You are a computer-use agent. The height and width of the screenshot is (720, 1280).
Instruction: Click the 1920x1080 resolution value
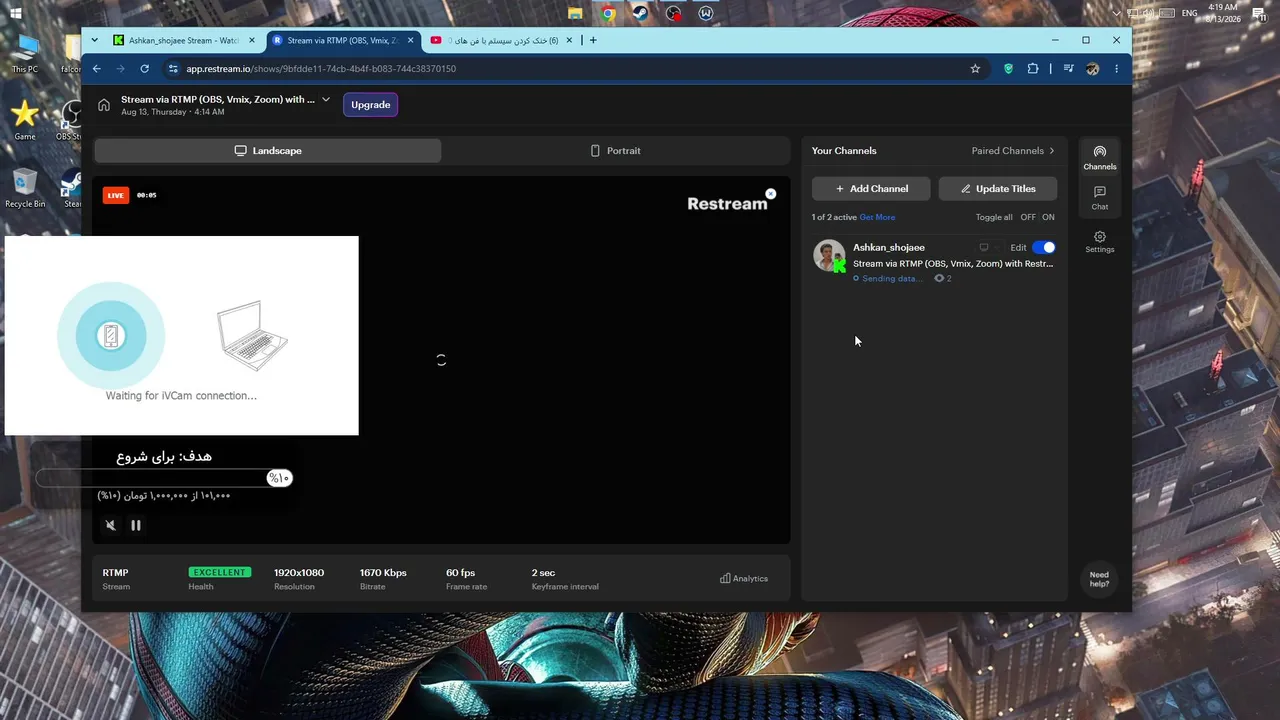(299, 573)
